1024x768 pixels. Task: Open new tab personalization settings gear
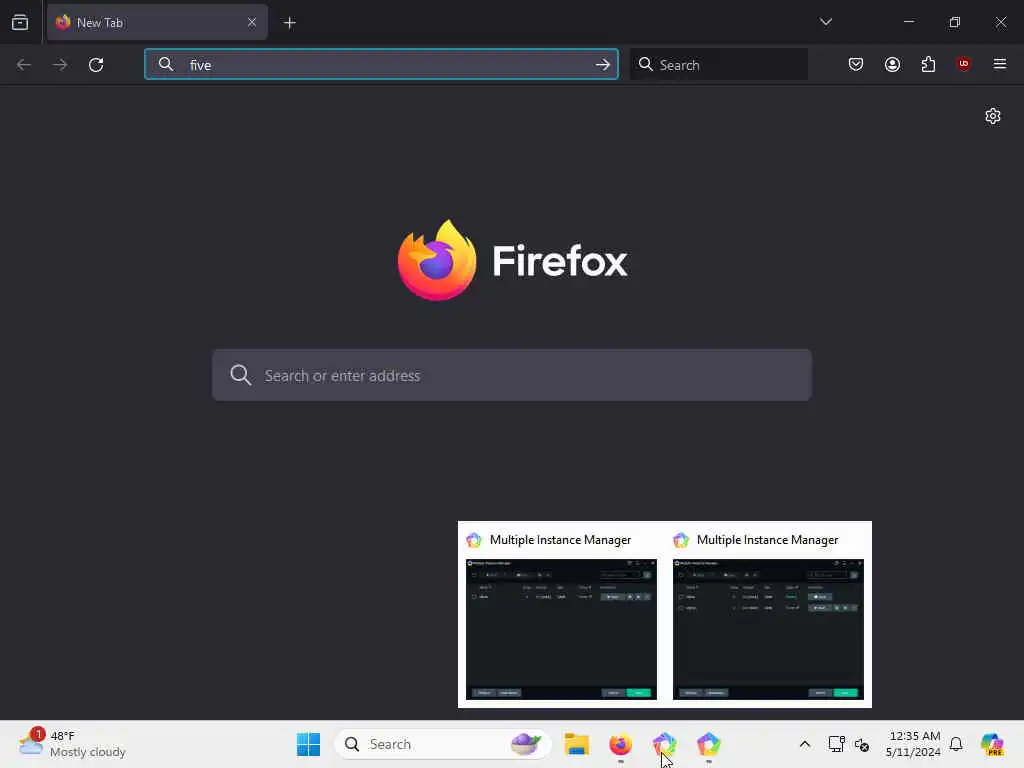click(x=993, y=116)
